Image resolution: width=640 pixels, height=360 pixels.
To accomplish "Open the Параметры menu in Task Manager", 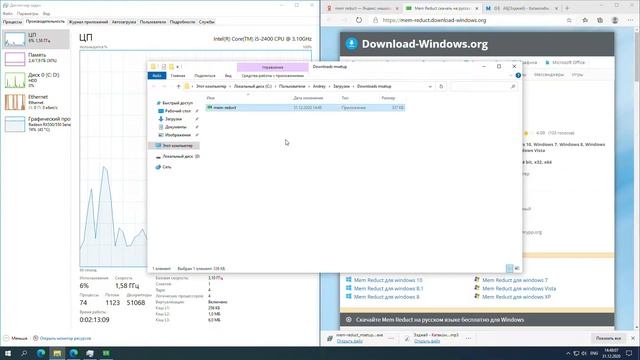I will 27,13.
